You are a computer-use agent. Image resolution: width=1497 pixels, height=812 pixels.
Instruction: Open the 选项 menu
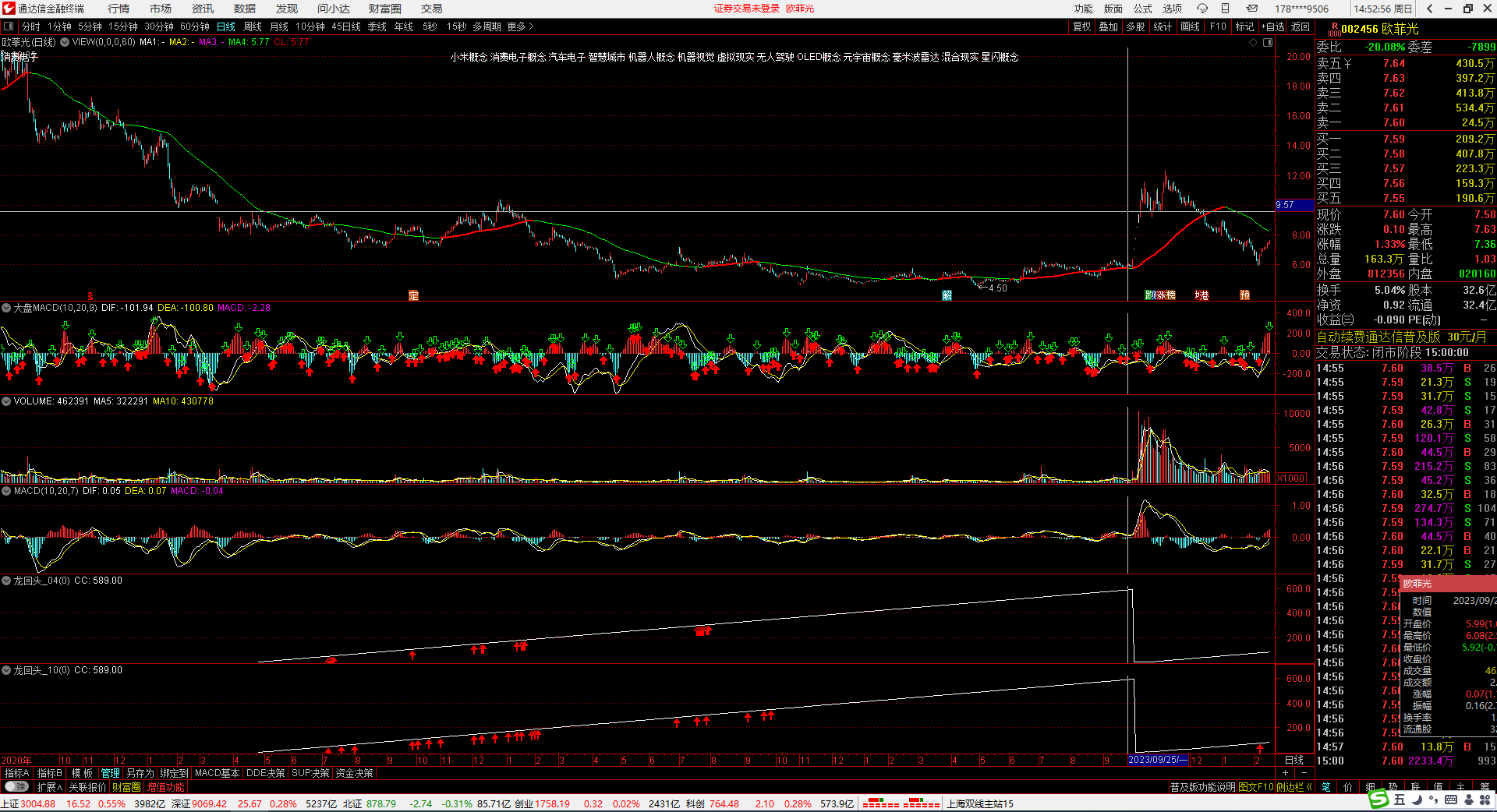1172,9
